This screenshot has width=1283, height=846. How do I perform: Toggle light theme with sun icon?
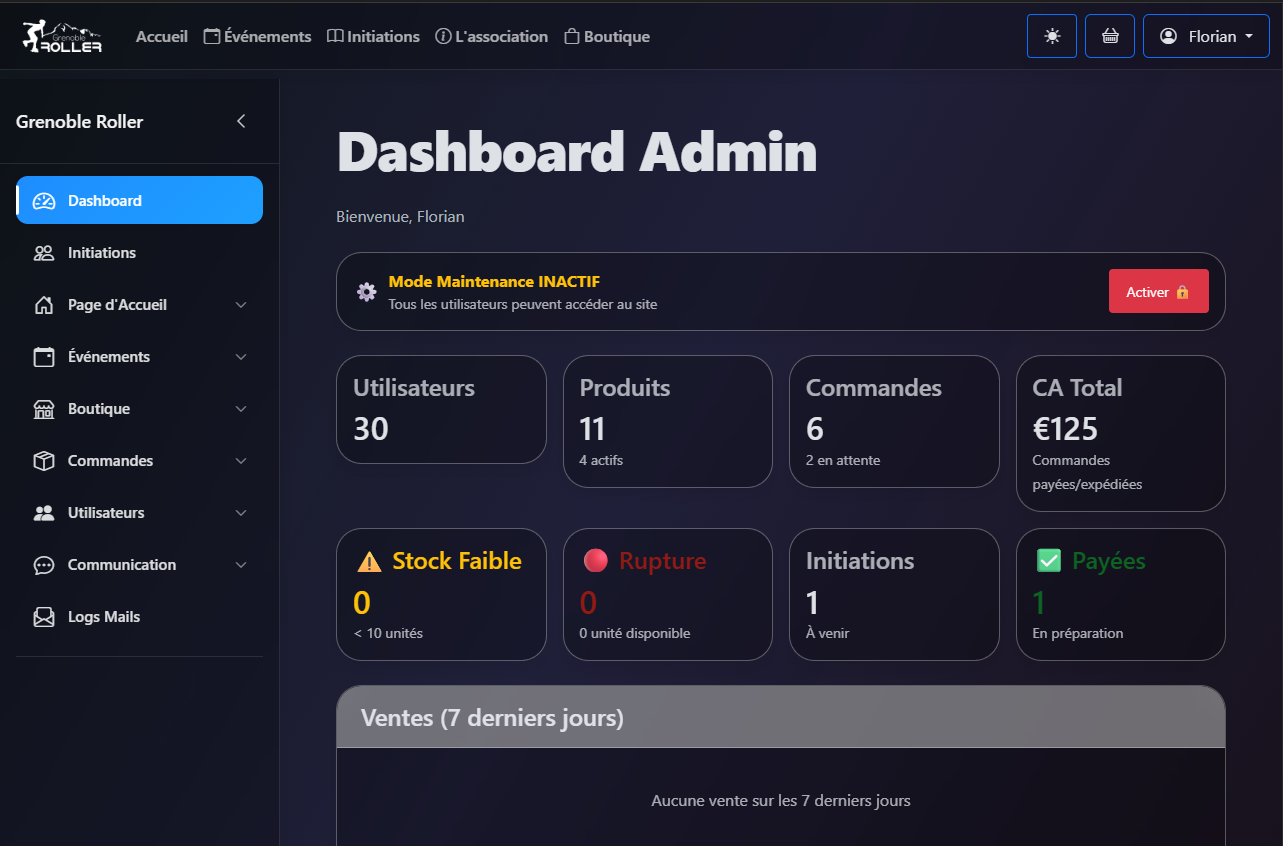tap(1051, 36)
